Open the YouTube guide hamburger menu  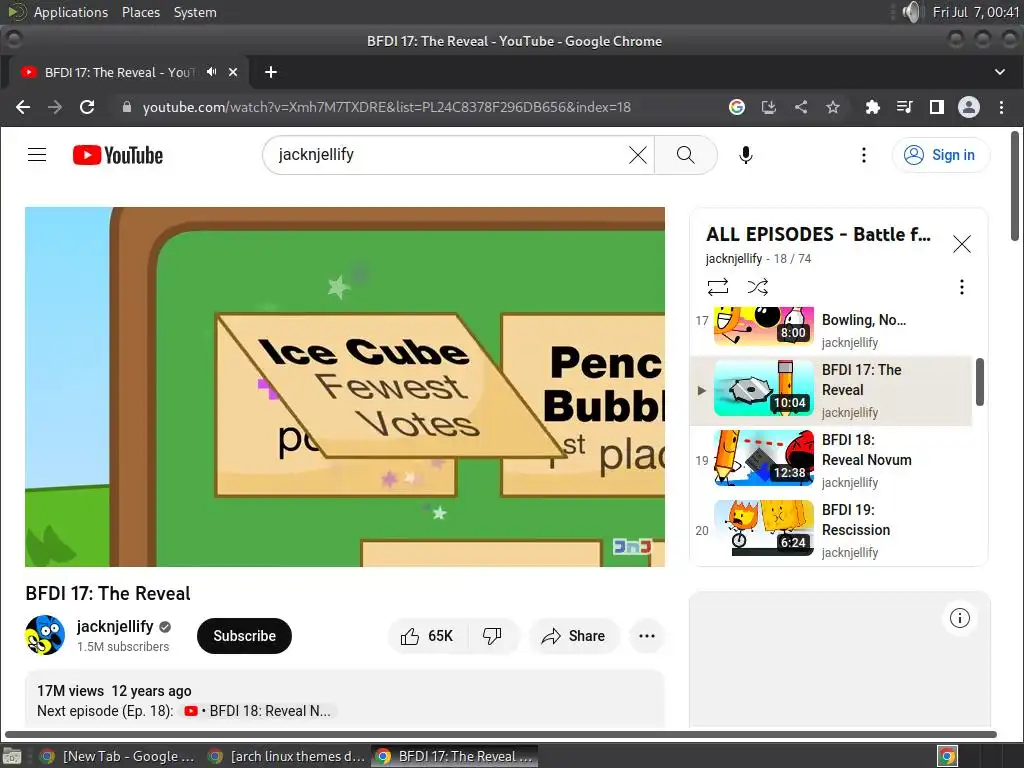pos(37,155)
